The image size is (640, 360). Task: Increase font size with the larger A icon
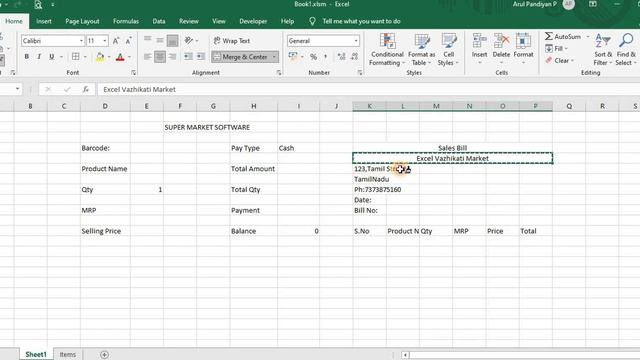click(116, 41)
